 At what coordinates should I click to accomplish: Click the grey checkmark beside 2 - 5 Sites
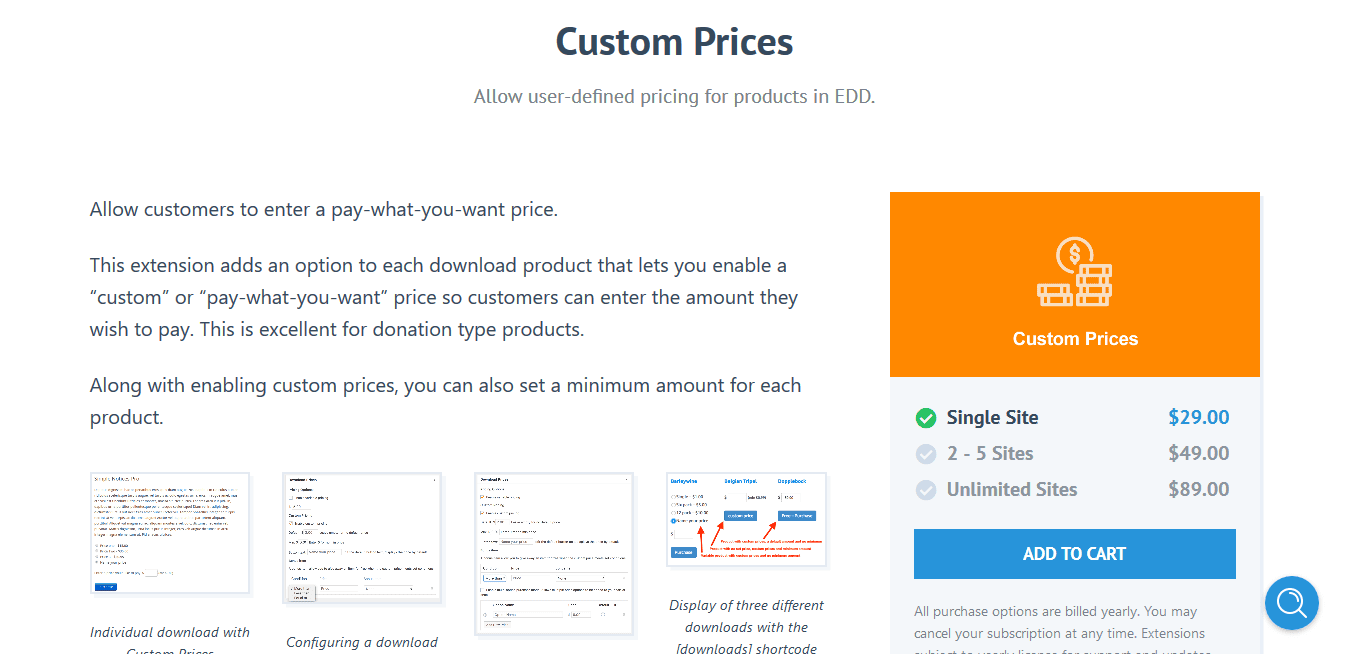[x=926, y=454]
